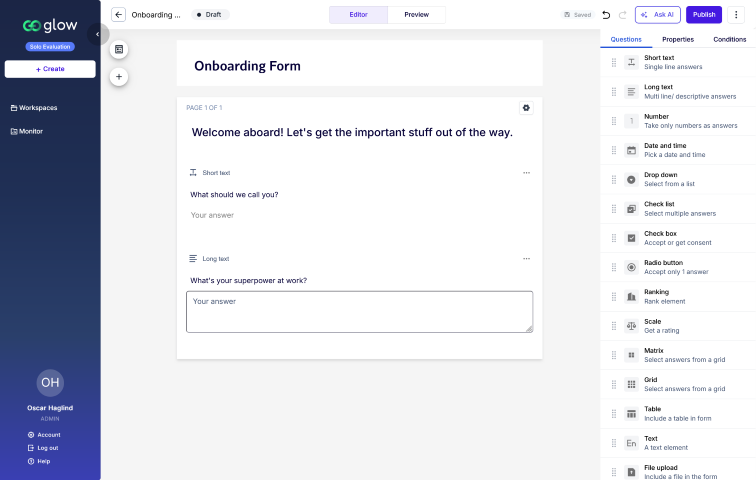Click the Saved status indicator

[577, 15]
